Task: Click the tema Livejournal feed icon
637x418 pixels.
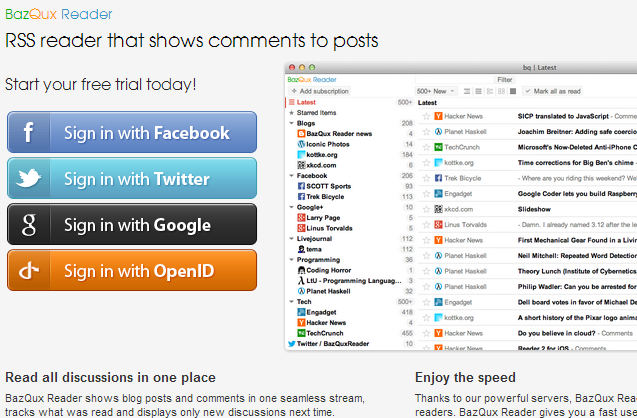Action: coord(301,249)
